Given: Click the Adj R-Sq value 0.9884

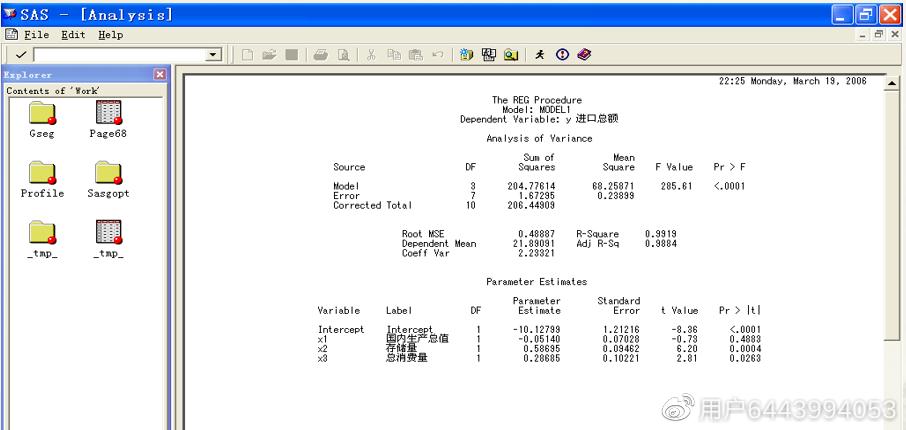Looking at the screenshot, I should [660, 243].
